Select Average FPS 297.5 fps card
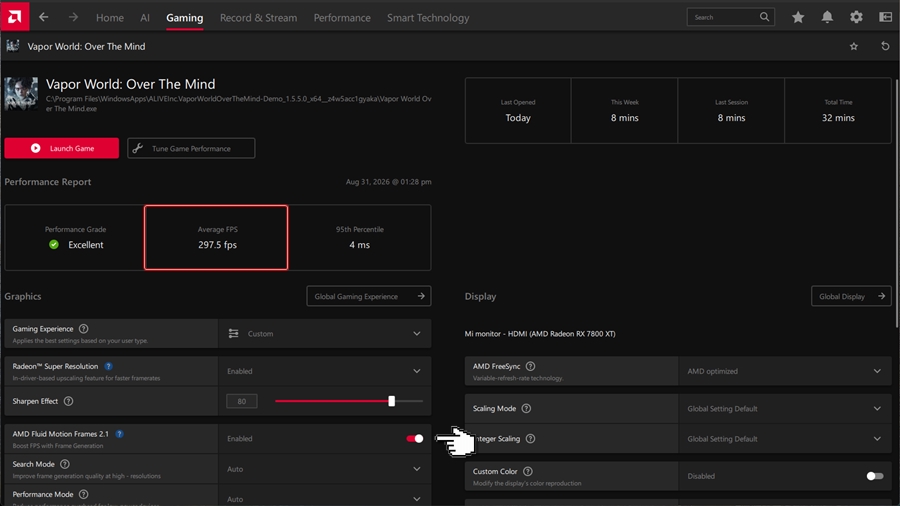This screenshot has width=900, height=506. click(x=216, y=237)
